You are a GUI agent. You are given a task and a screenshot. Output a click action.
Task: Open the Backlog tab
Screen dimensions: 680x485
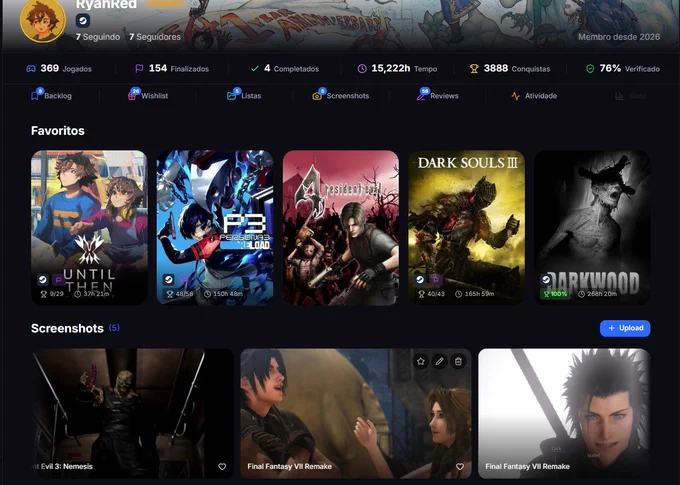tap(51, 96)
